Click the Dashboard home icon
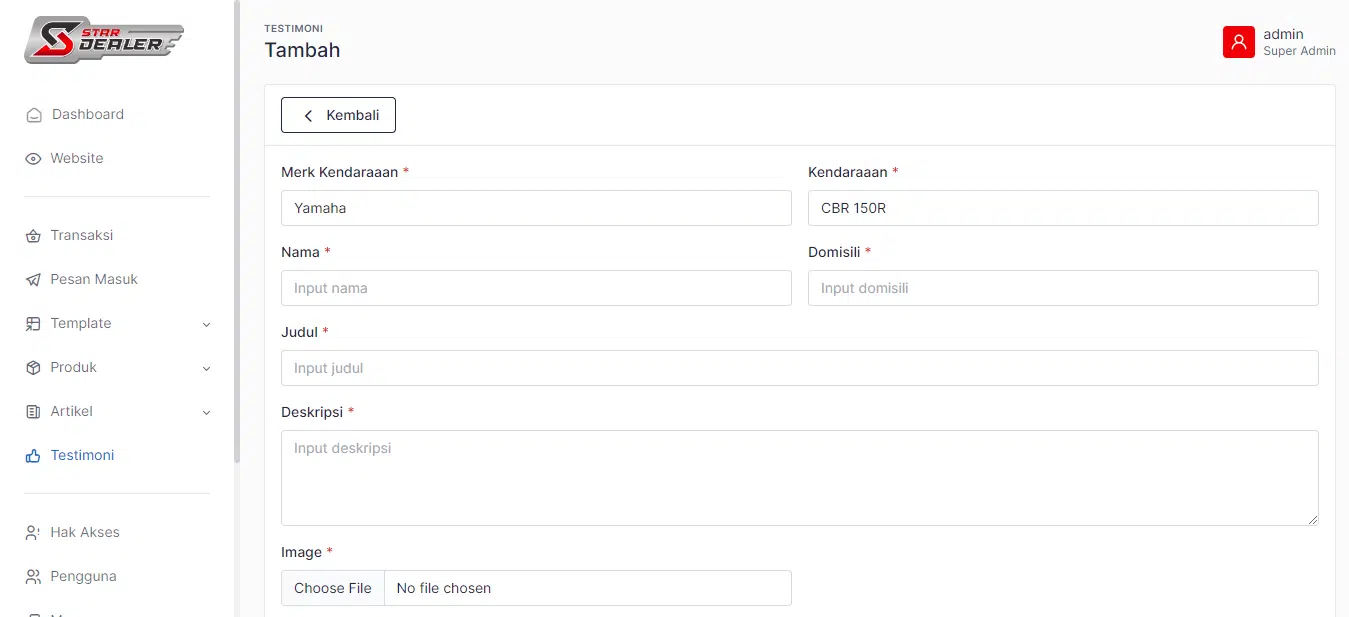1349x617 pixels. 34,115
